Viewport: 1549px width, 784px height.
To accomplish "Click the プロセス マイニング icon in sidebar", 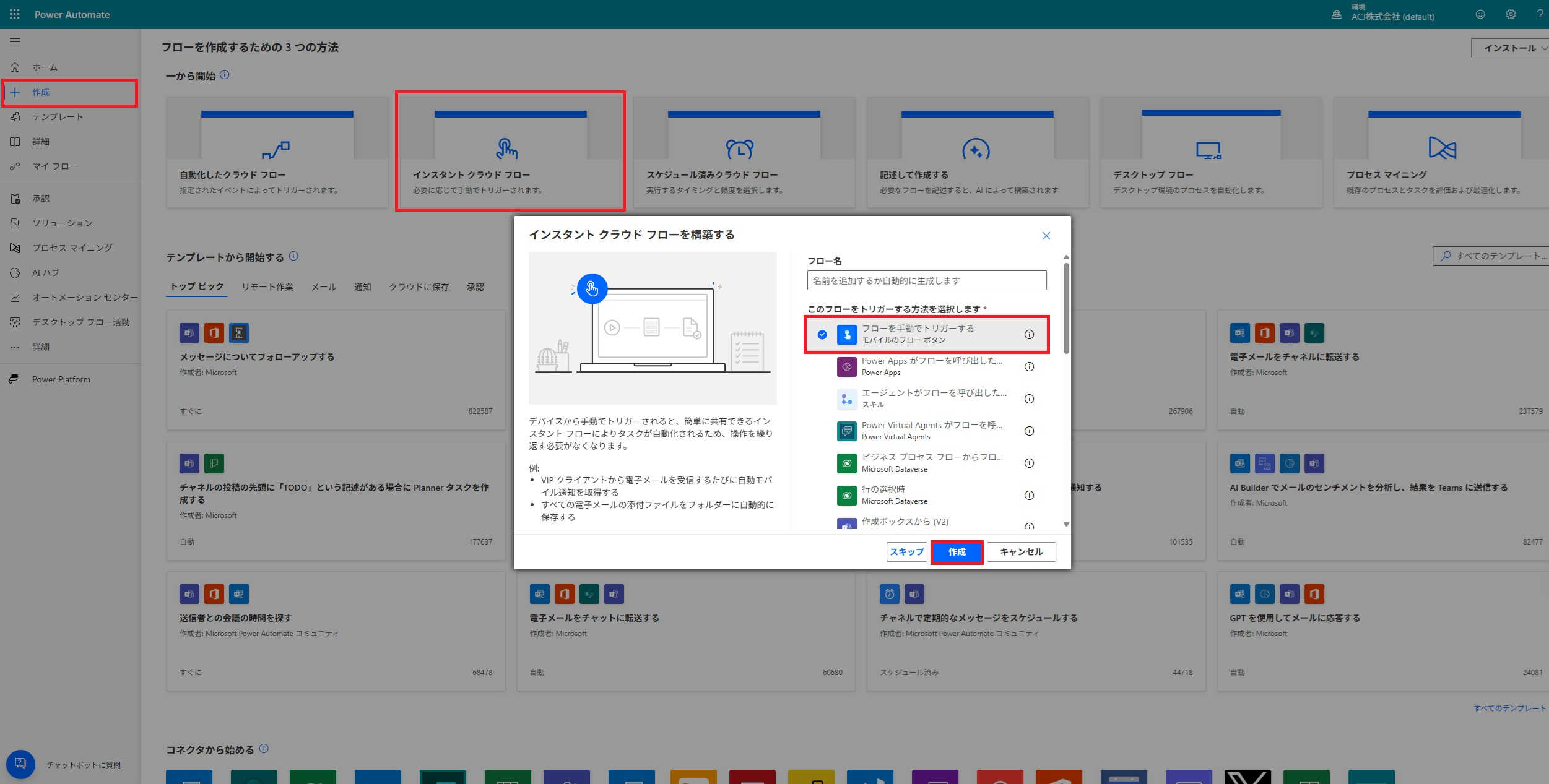I will tap(15, 248).
